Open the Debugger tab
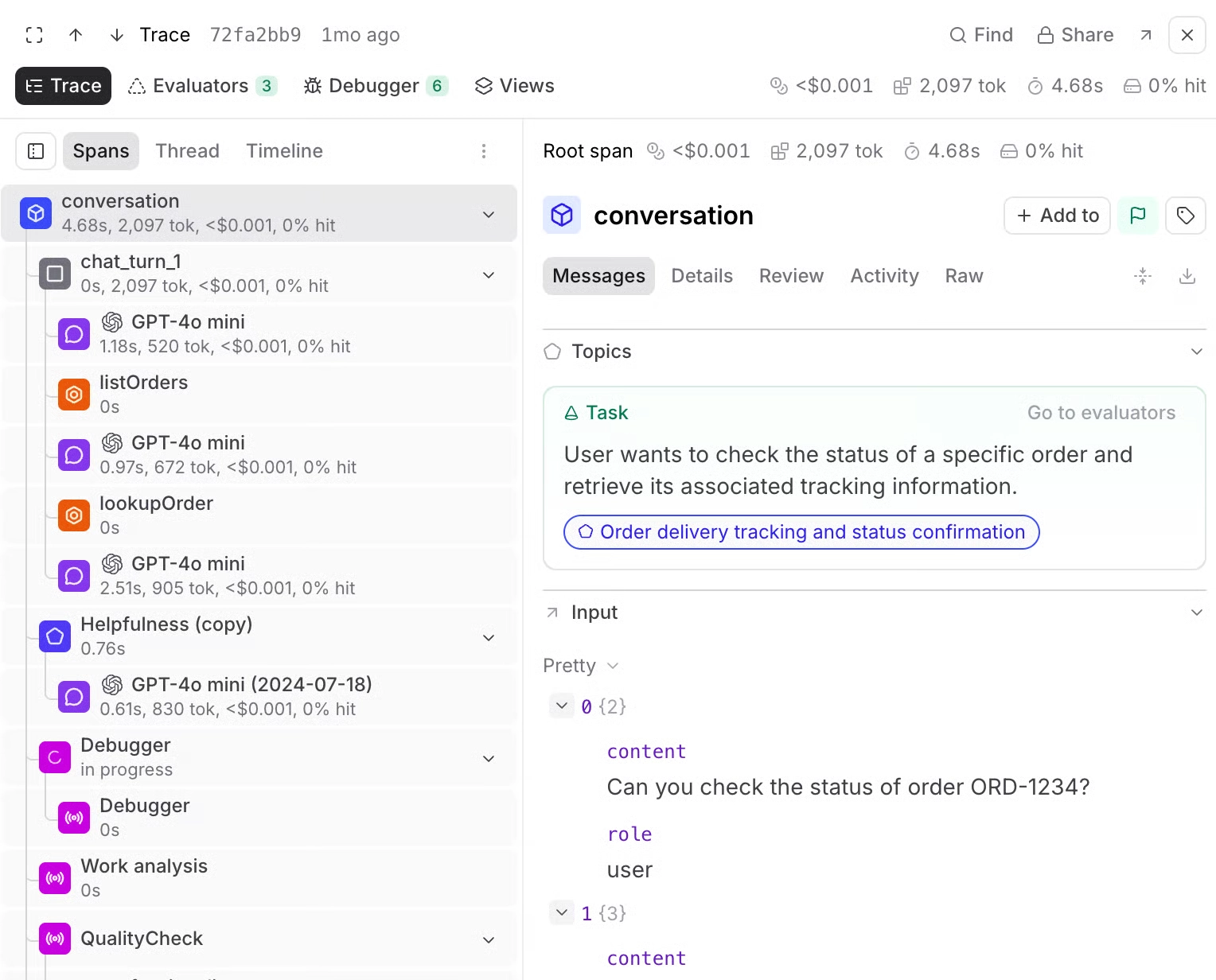Viewport: 1216px width, 980px height. tap(376, 86)
